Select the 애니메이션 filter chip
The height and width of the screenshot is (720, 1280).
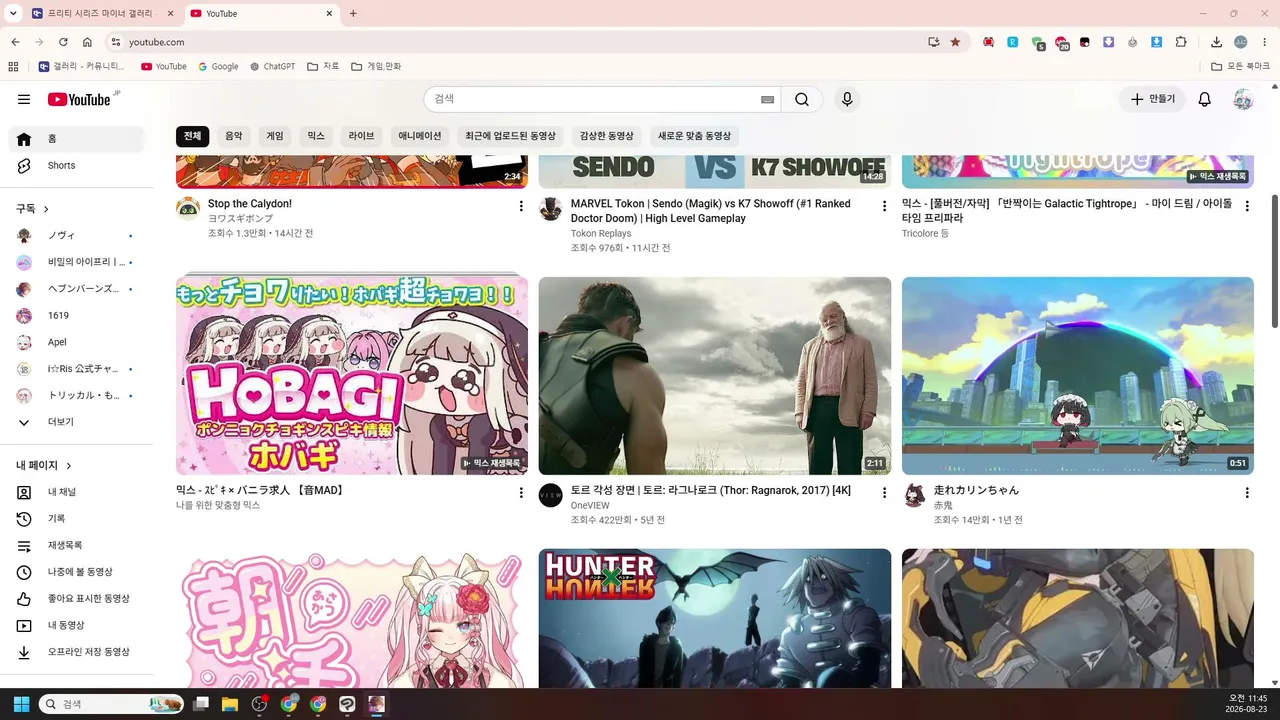420,136
